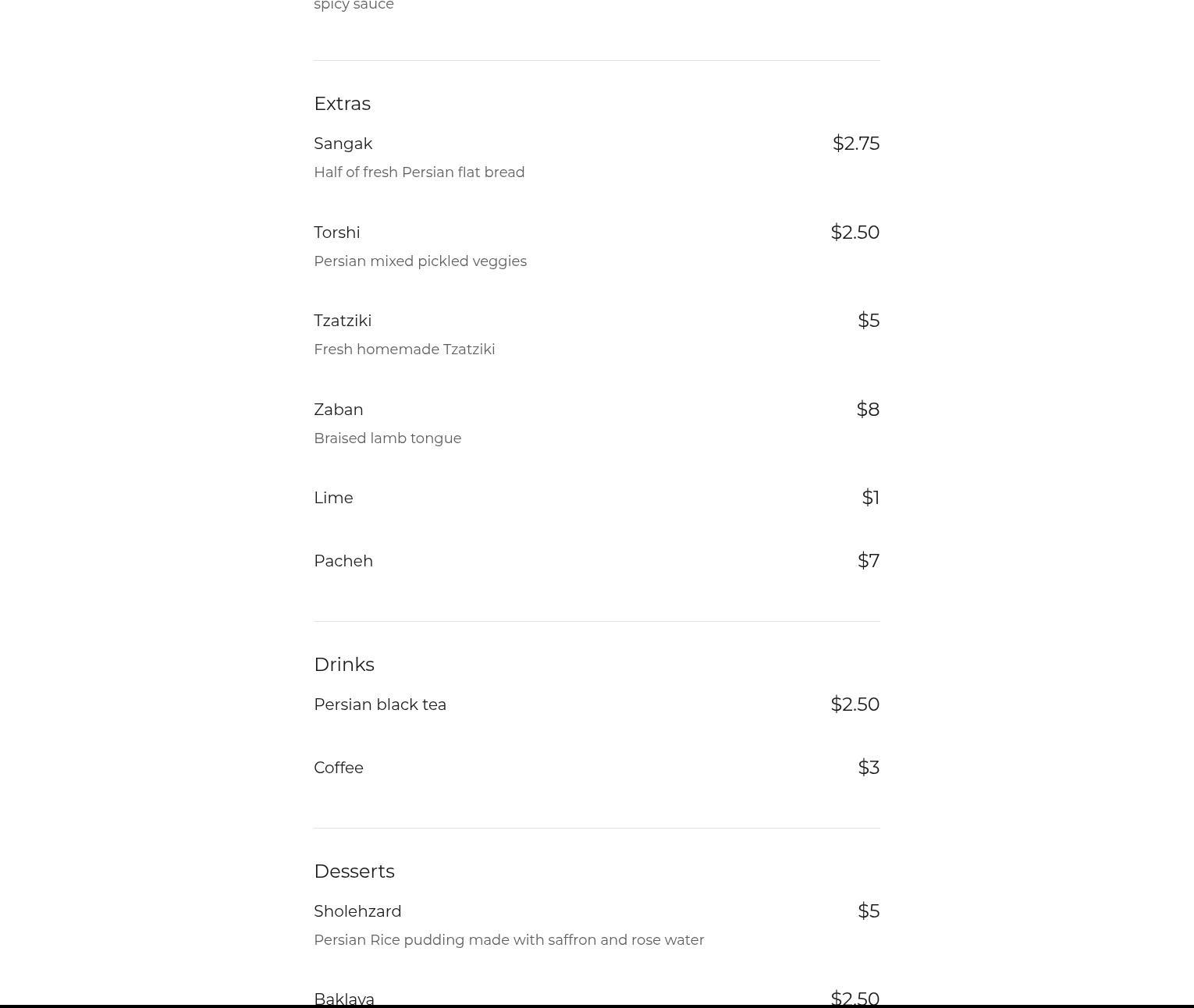Click the Drinks section heading

coord(343,665)
